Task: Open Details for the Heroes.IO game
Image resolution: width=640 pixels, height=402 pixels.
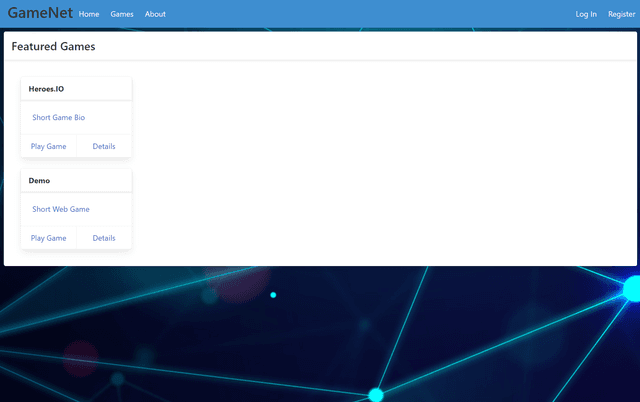Action: [104, 146]
